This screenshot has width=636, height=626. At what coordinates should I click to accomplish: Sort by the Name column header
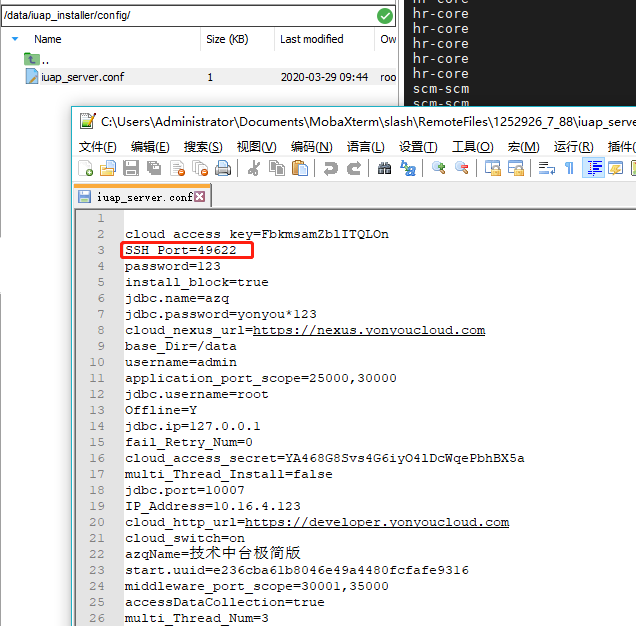pos(48,39)
